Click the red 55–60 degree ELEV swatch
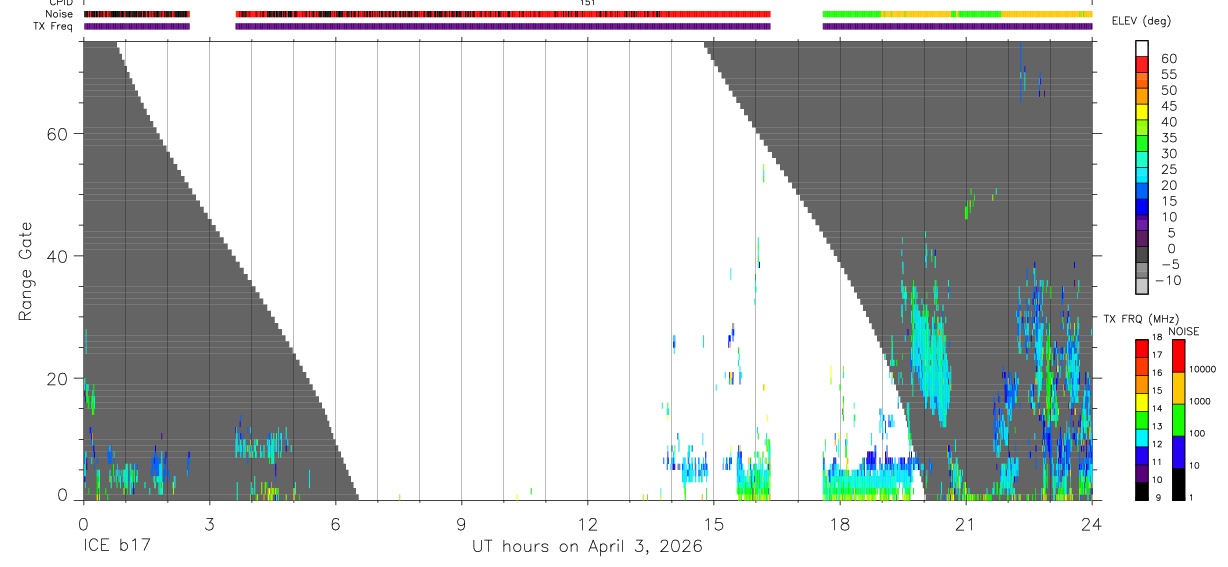Image resolution: width=1228 pixels, height=567 pixels. point(1142,65)
